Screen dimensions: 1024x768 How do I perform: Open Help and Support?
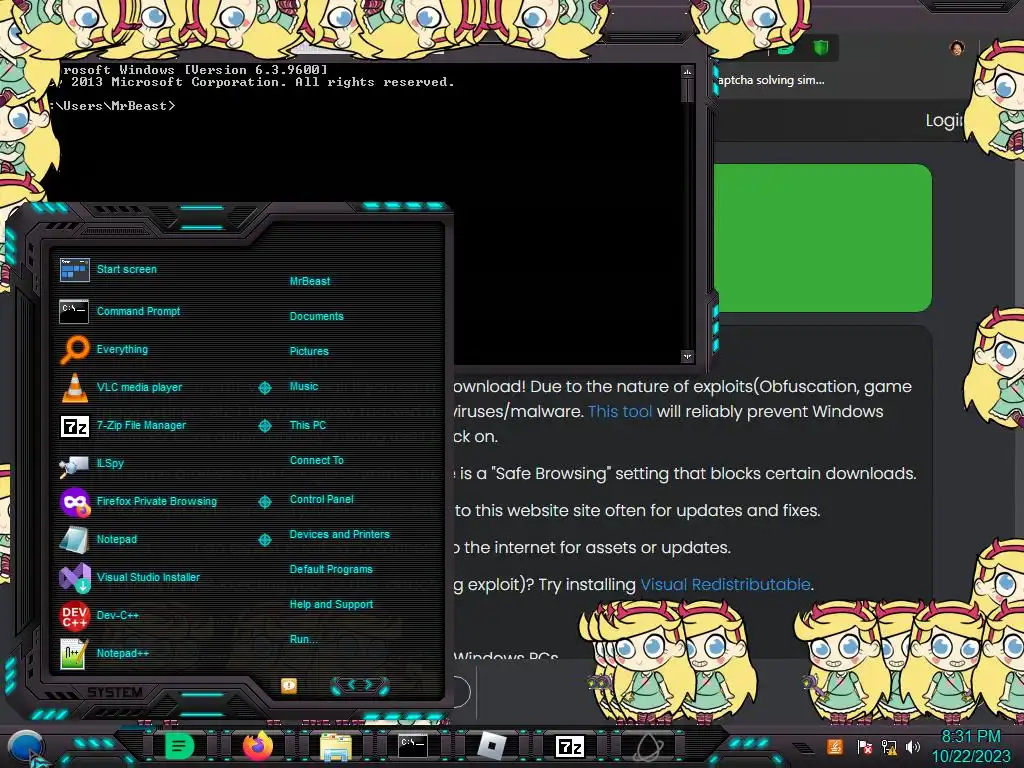pos(331,605)
